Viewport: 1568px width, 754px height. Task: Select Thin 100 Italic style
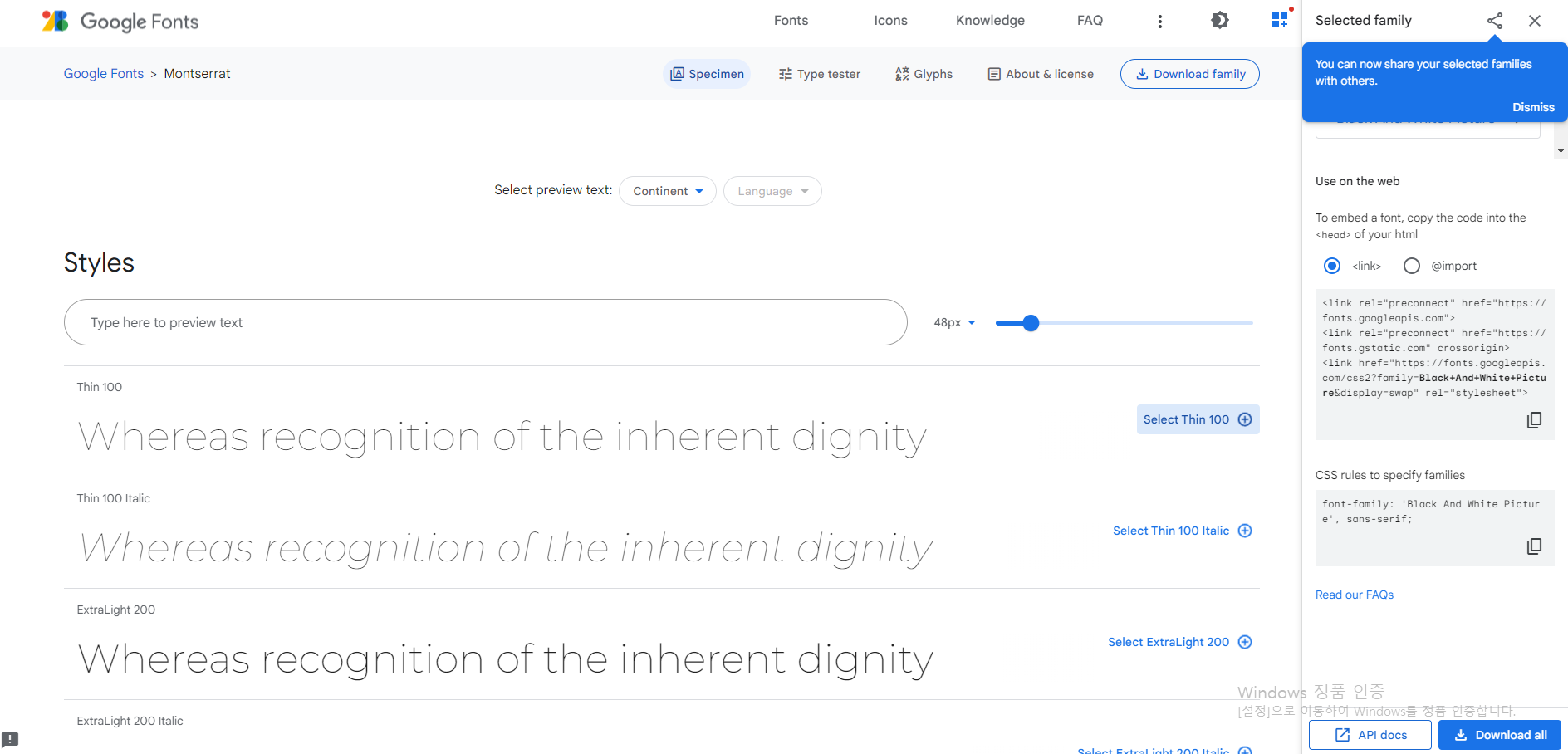(1183, 531)
